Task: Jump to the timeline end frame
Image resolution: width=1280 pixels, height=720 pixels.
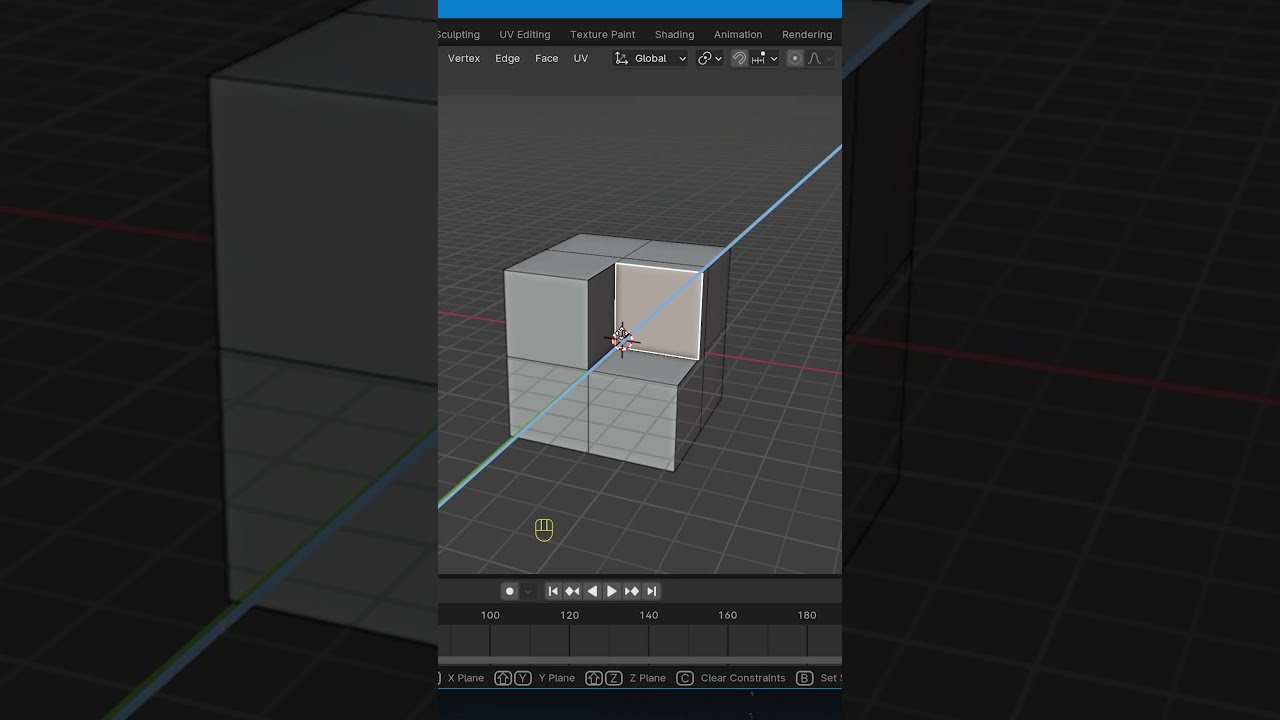Action: click(x=651, y=591)
